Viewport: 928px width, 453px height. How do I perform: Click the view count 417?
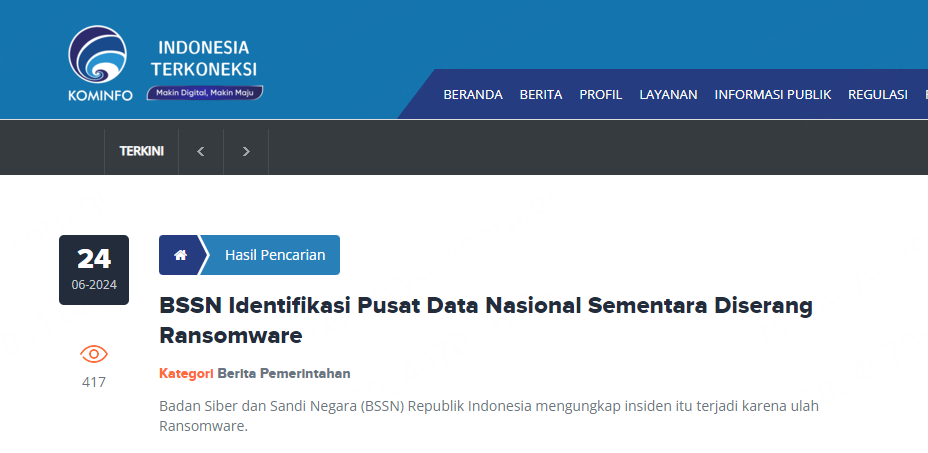[94, 383]
